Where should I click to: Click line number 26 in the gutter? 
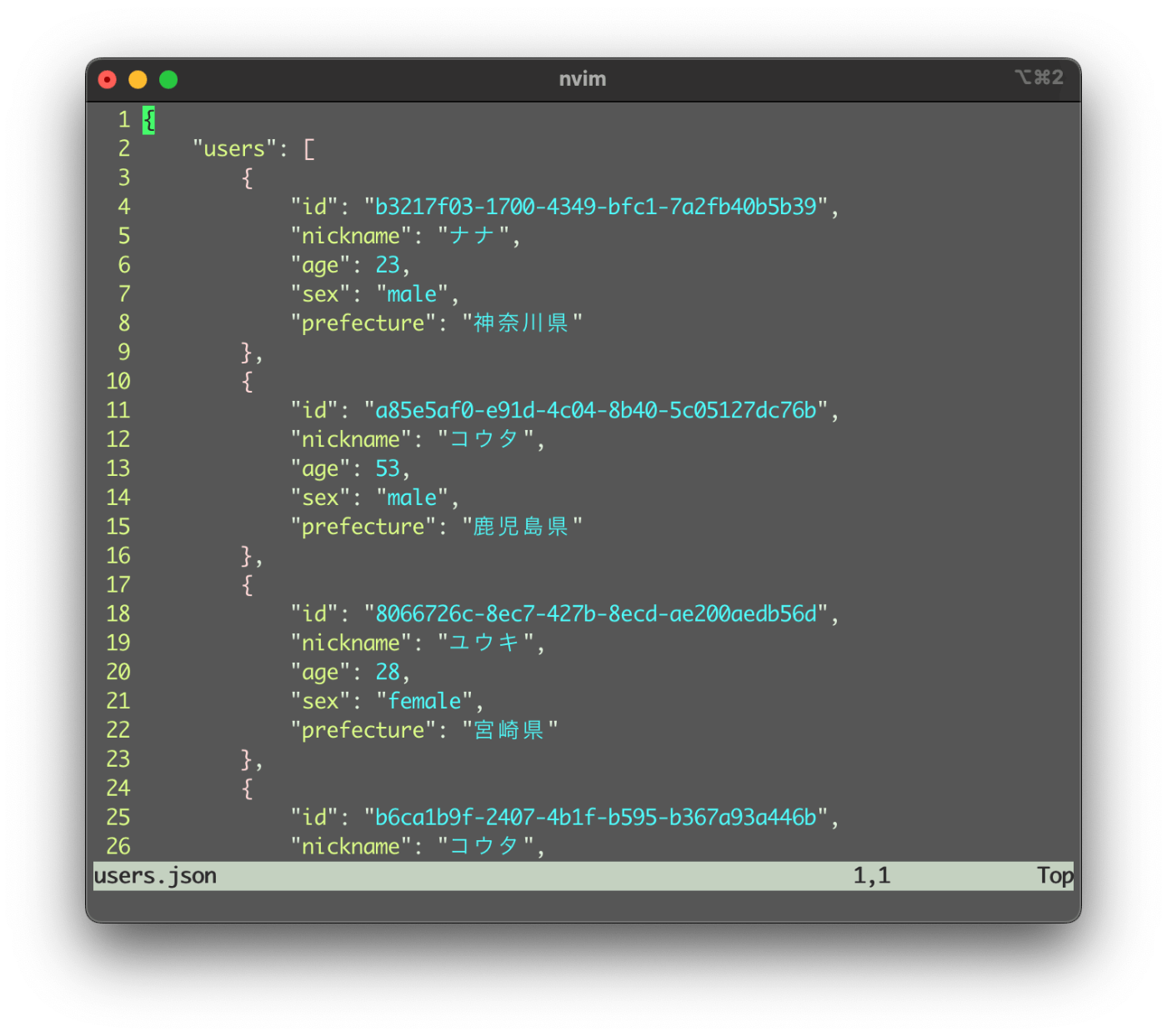pyautogui.click(x=118, y=846)
